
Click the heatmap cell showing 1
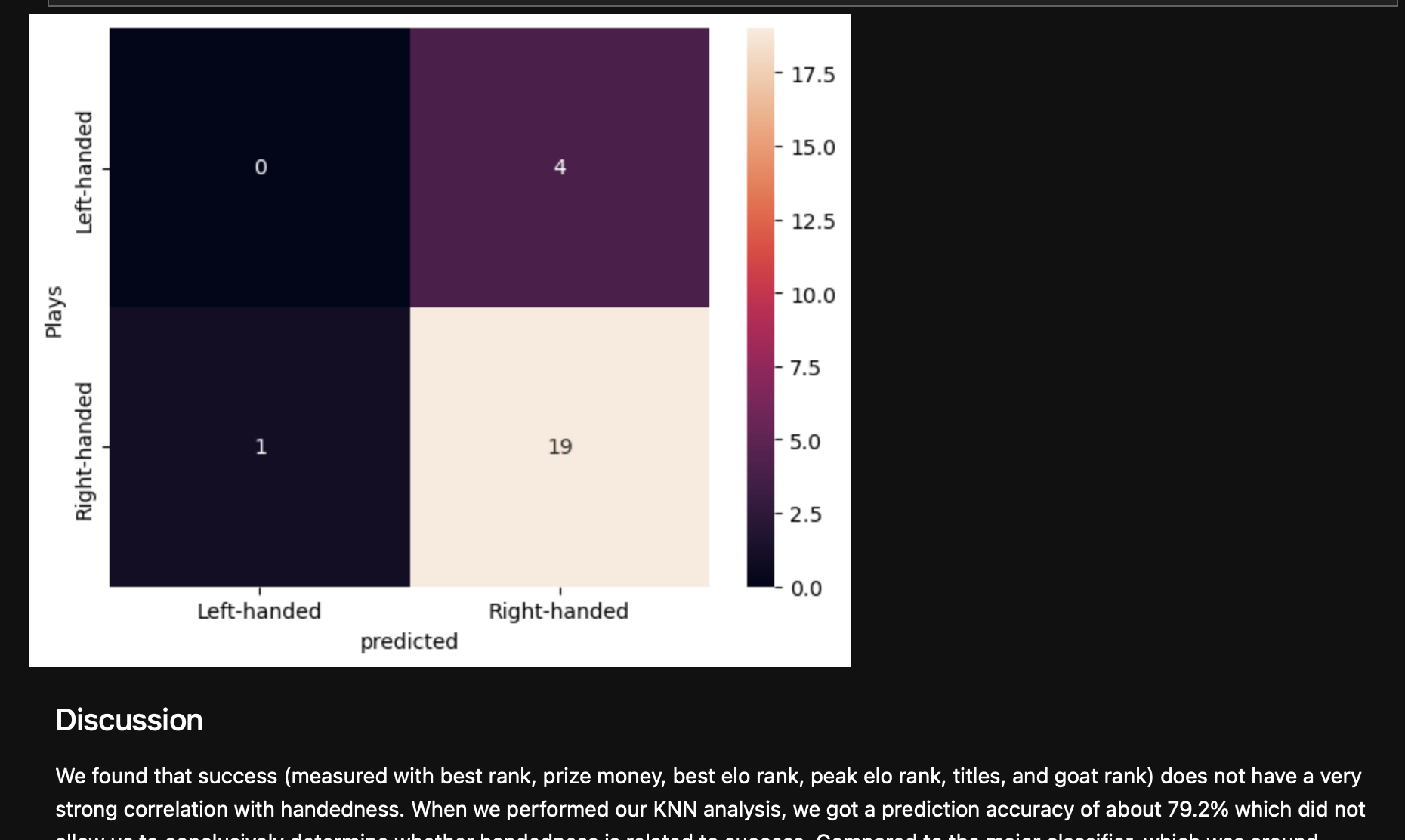click(x=260, y=447)
